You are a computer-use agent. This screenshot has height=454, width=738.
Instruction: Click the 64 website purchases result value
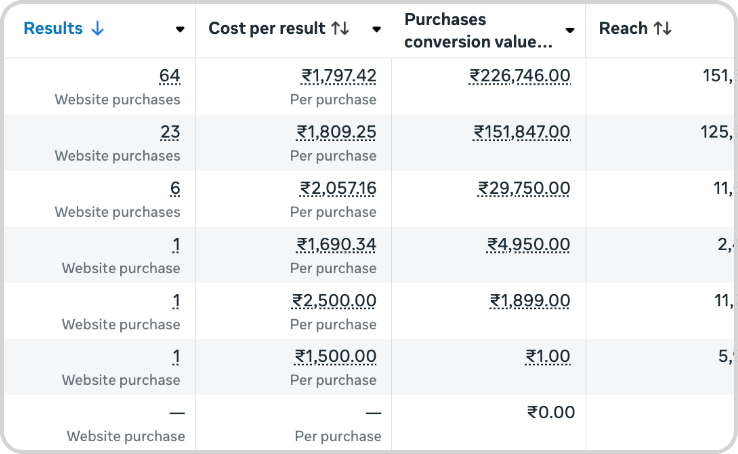pyautogui.click(x=169, y=76)
